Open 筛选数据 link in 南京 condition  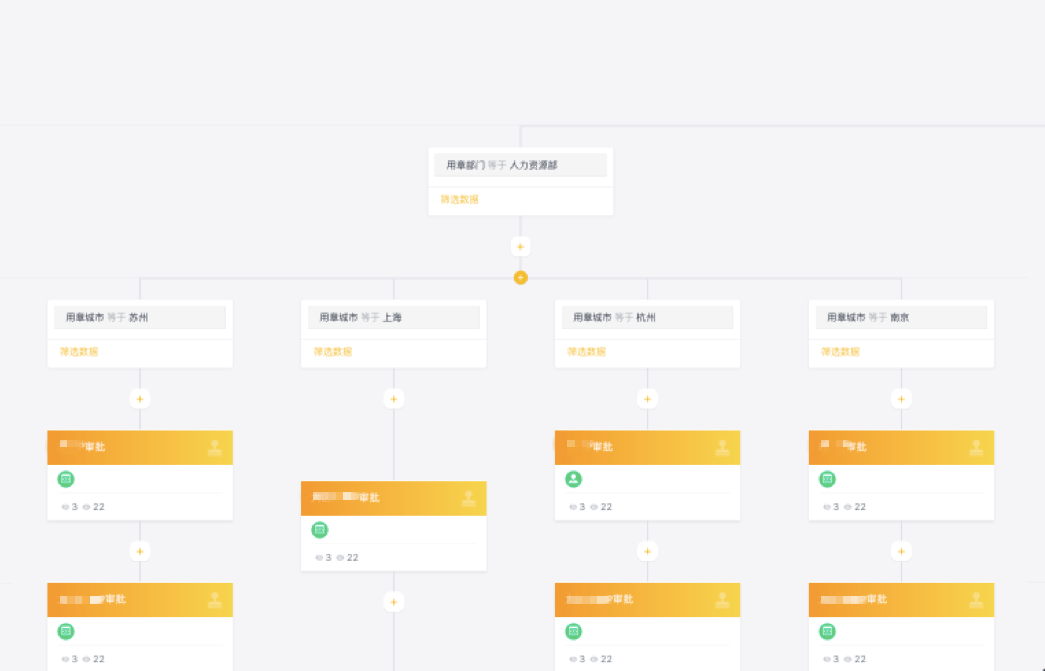coord(841,352)
